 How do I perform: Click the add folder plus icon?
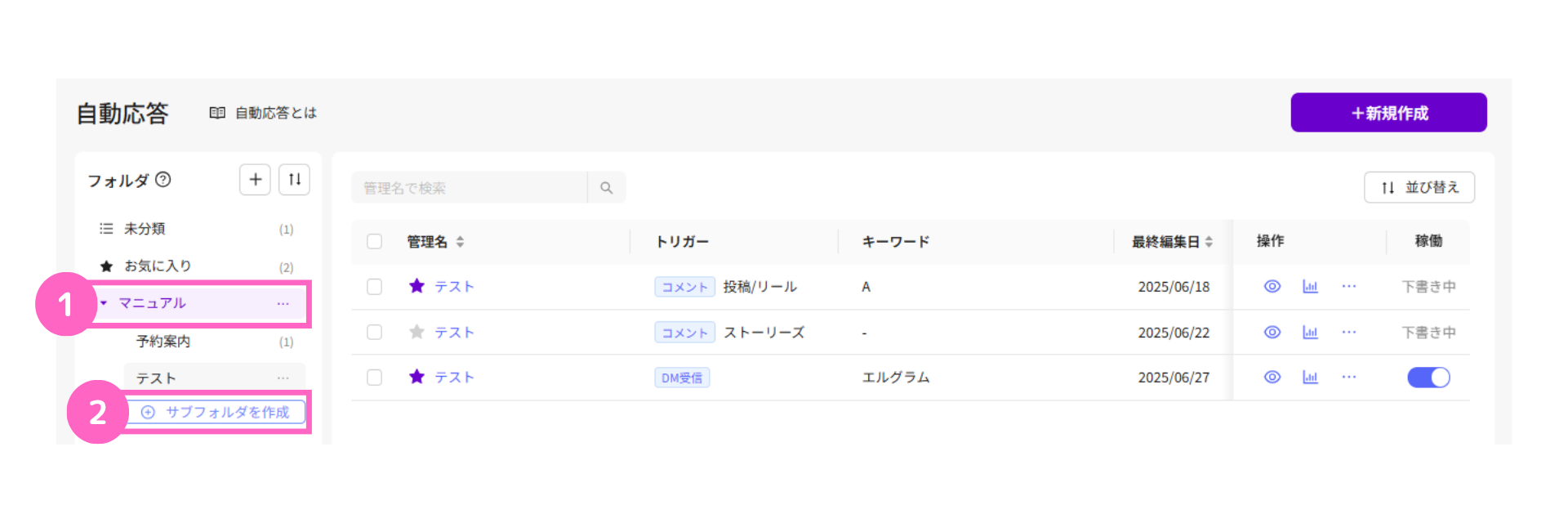click(255, 180)
